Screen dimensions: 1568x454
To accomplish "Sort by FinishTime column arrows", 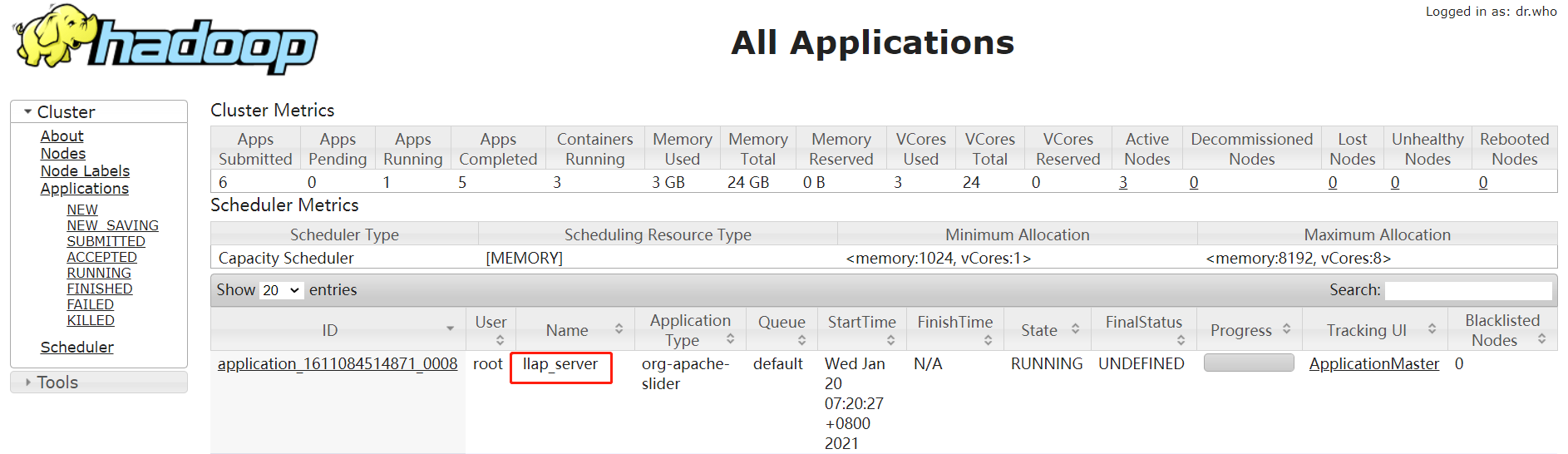I will tap(988, 340).
